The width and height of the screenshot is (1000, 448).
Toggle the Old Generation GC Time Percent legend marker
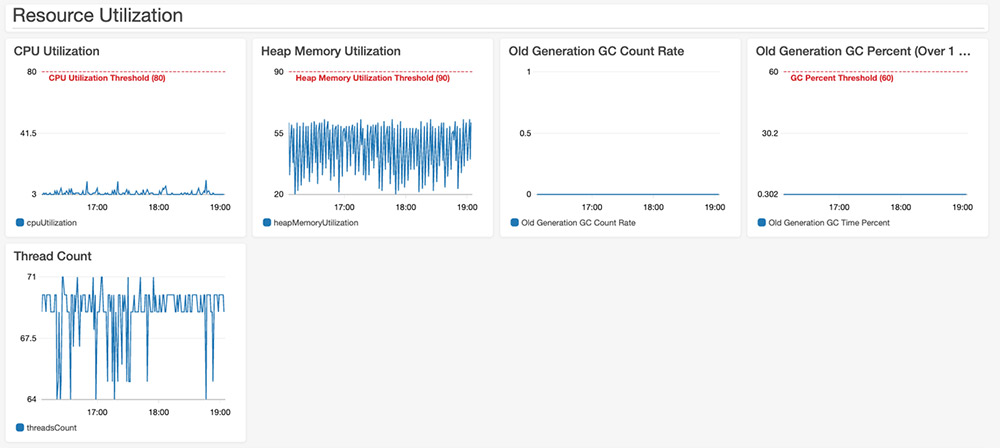tap(761, 223)
